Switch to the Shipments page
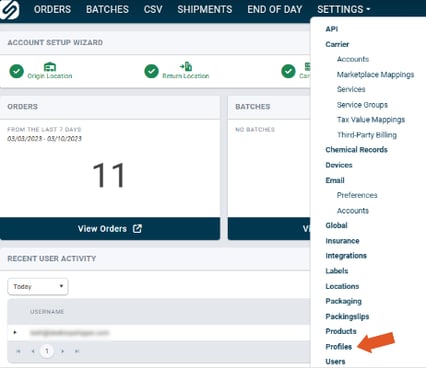Screen dimensions: 426x368 pos(205,9)
